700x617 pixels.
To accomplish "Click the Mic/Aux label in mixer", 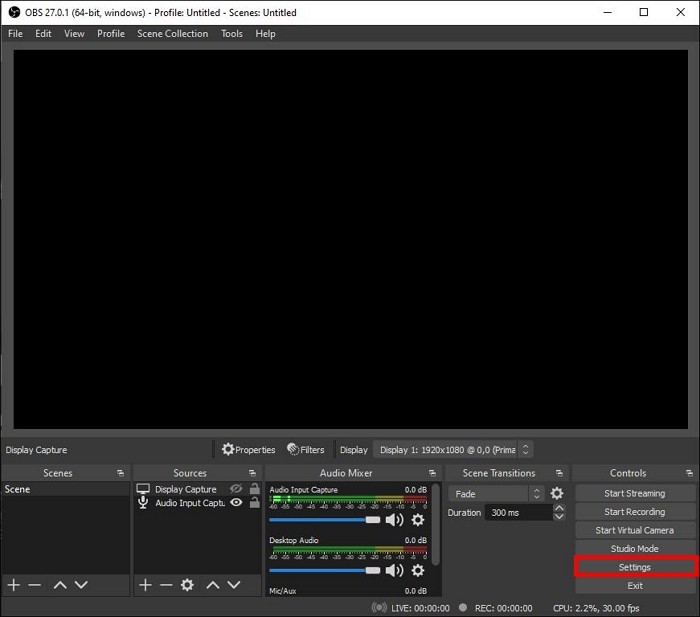I will (x=283, y=591).
